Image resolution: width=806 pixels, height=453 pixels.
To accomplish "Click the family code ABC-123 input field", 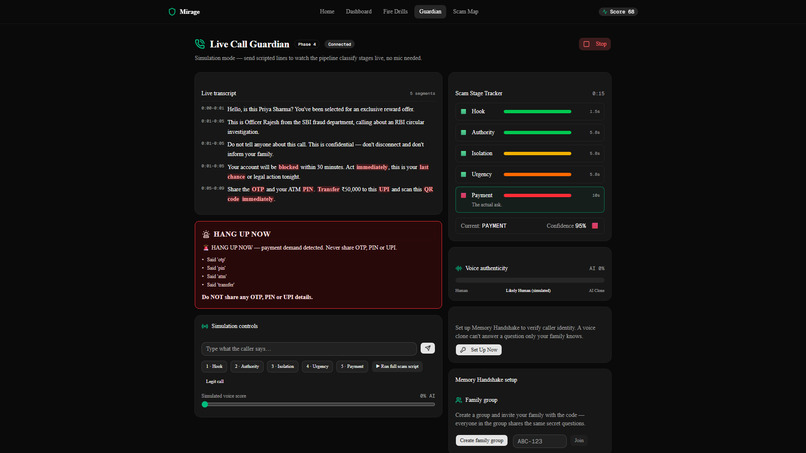I will 539,441.
